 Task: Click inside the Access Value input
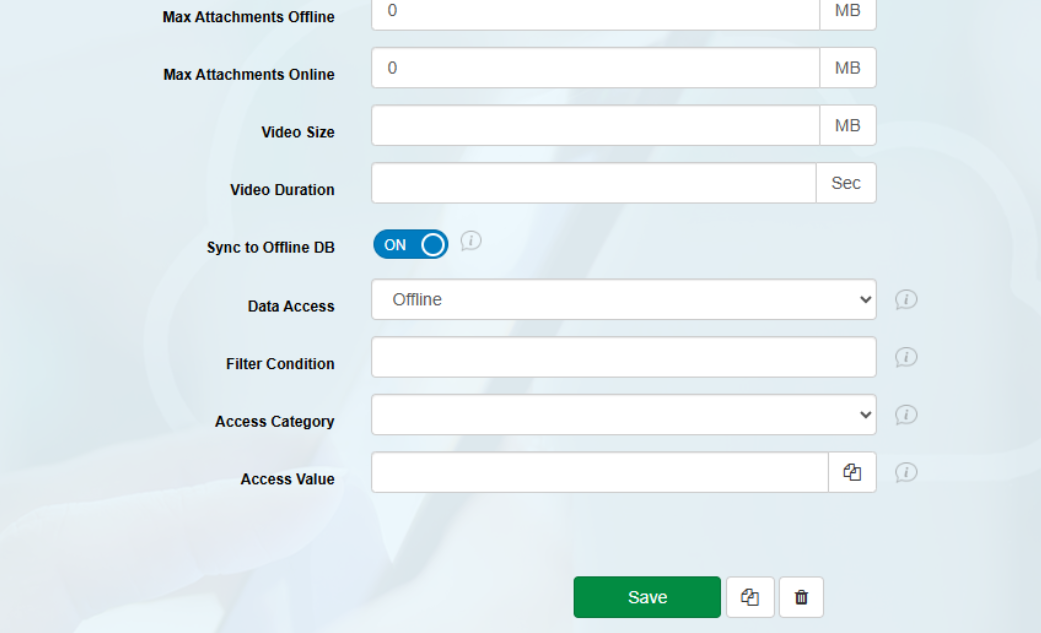pos(599,472)
